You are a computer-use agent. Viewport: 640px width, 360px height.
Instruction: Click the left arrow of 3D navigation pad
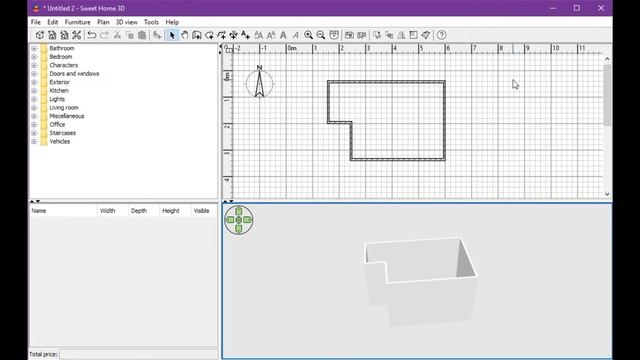[x=230, y=220]
